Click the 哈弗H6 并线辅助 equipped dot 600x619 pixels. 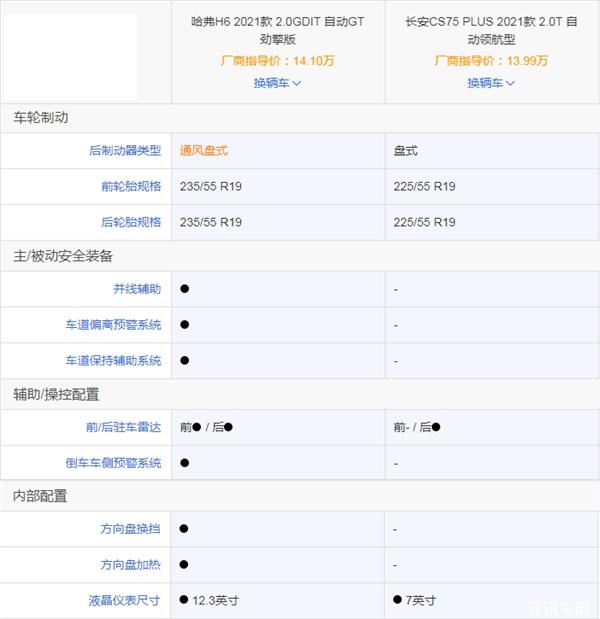[x=185, y=289]
